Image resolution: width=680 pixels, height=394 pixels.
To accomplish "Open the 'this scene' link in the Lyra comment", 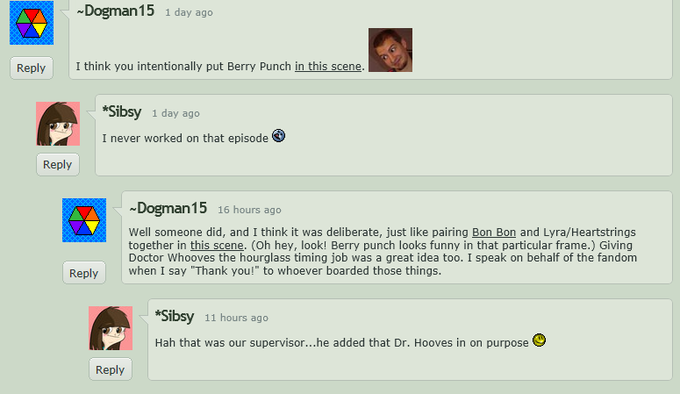I will [x=216, y=245].
